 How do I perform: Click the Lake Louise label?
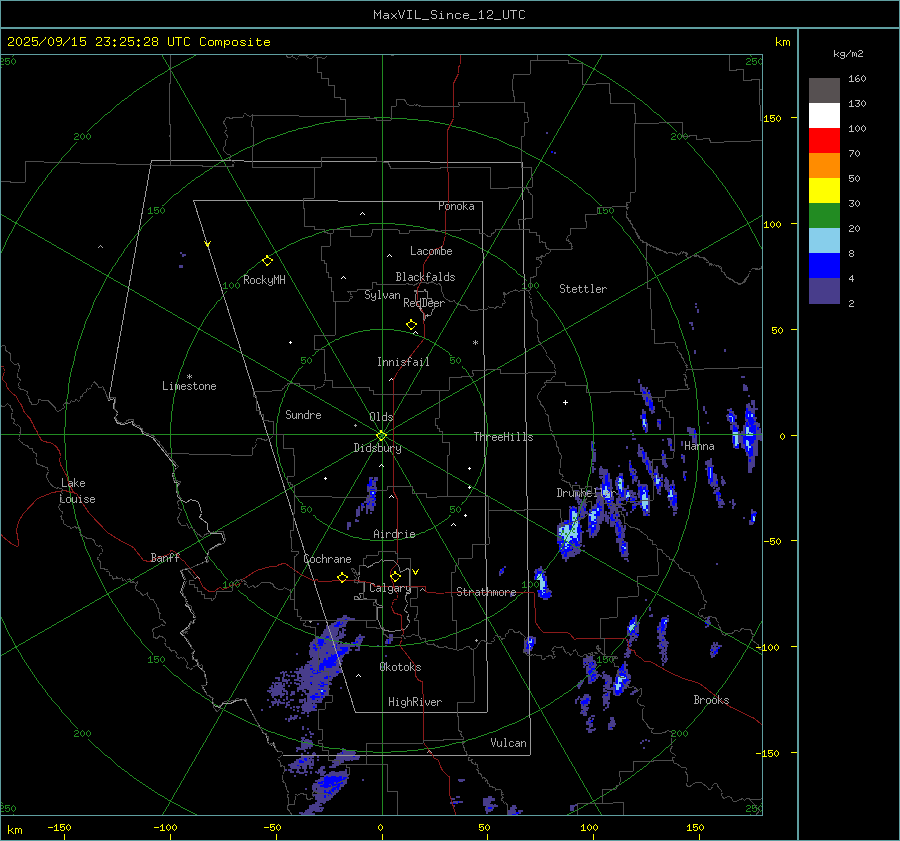(77, 491)
